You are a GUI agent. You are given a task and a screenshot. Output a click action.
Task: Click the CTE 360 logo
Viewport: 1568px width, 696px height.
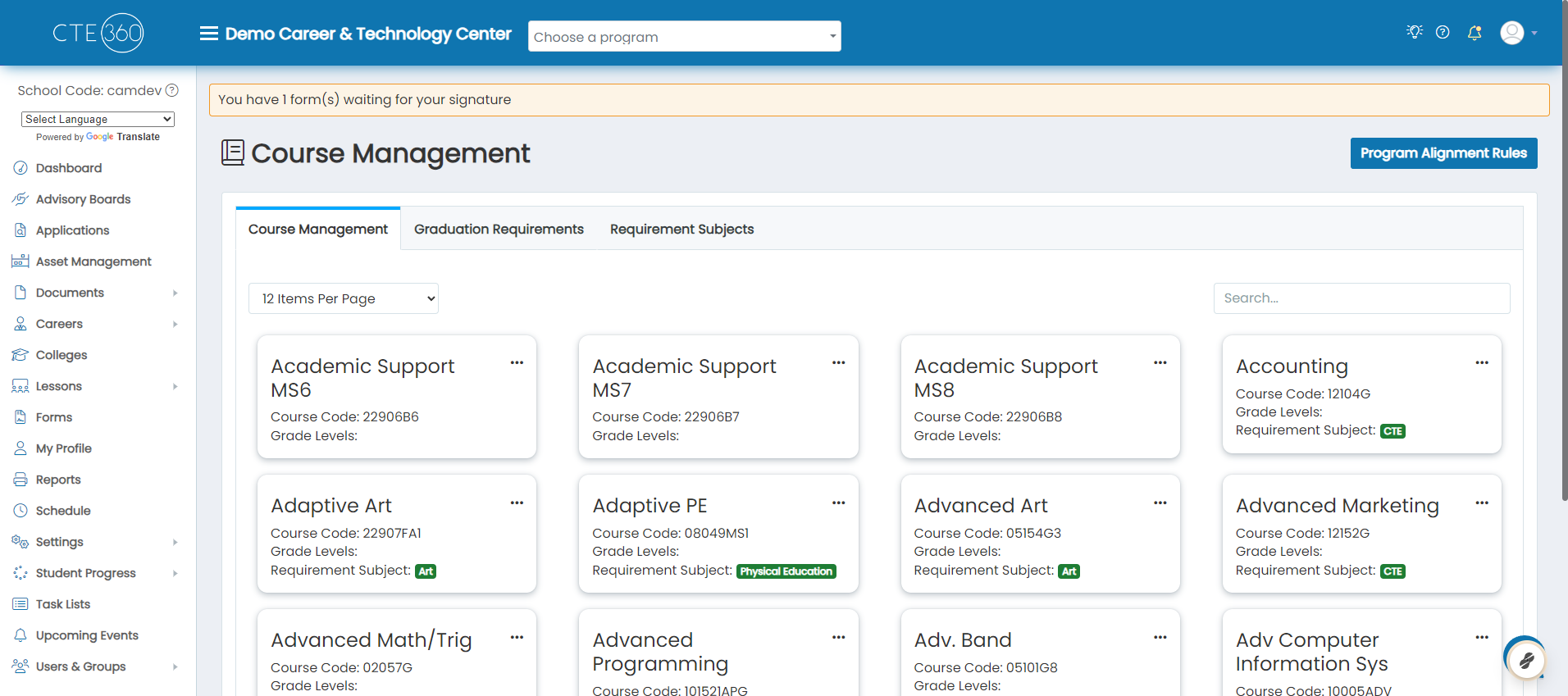coord(98,33)
